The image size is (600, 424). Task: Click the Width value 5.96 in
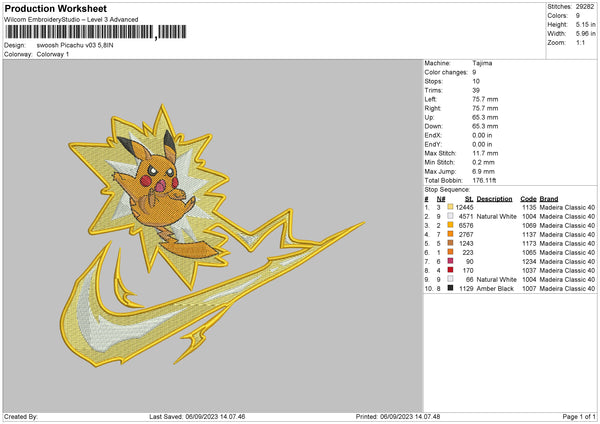click(585, 34)
